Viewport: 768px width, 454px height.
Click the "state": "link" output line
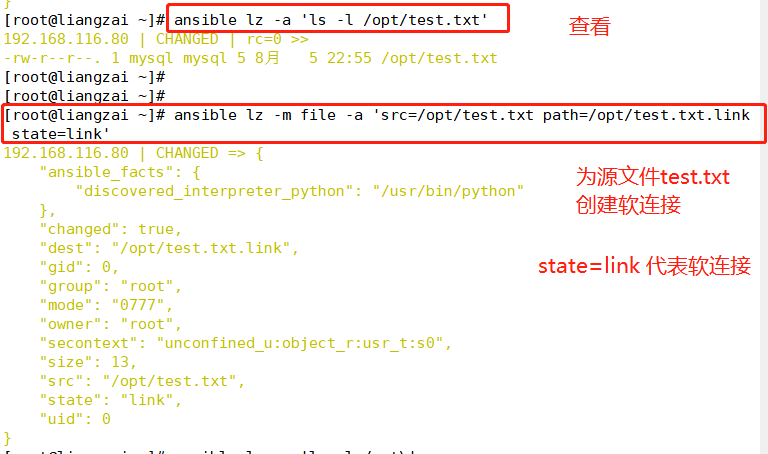111,400
